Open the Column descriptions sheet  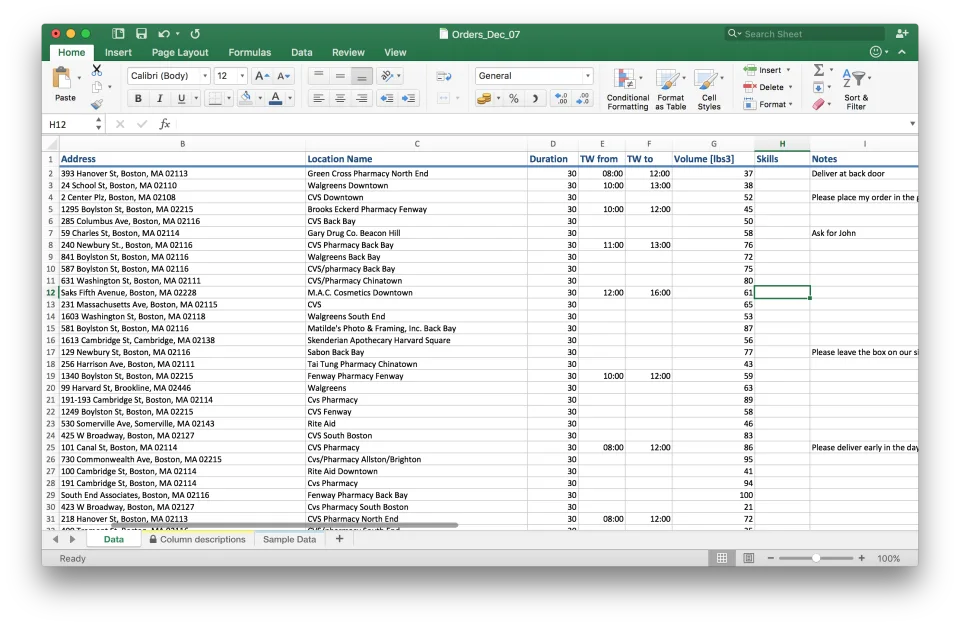point(197,540)
